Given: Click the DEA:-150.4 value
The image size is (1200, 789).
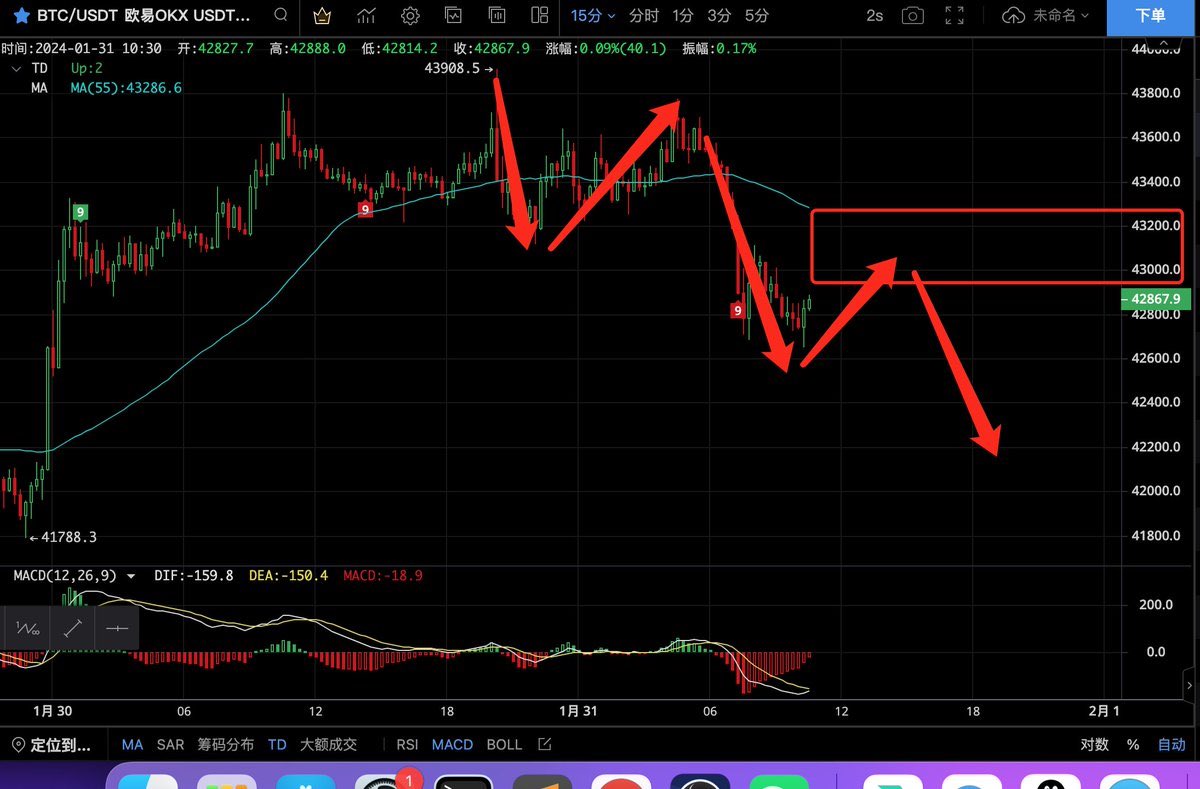Looking at the screenshot, I should click(288, 576).
